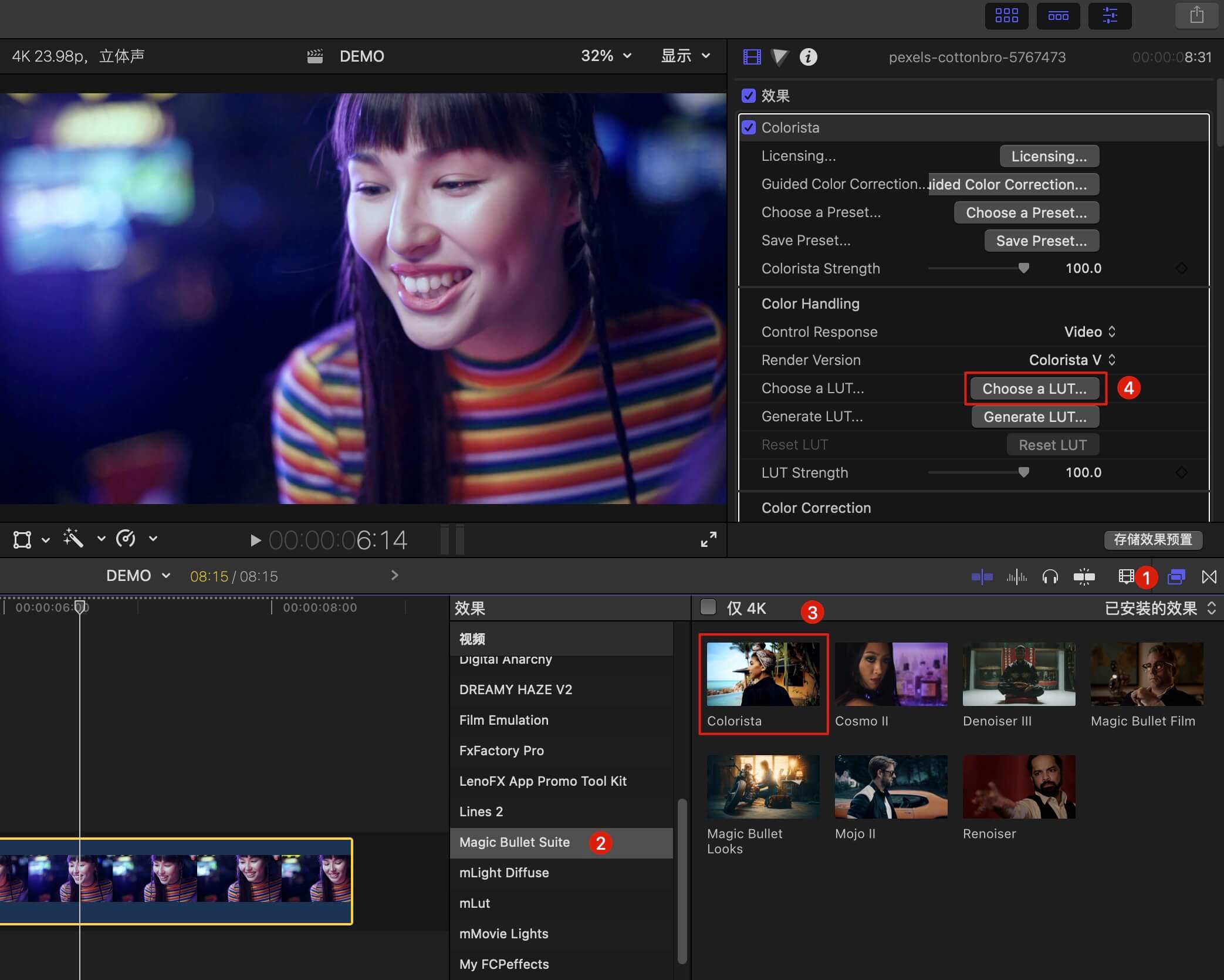Select the Denoiser III effect thumbnail
Viewport: 1224px width, 980px height.
[x=1019, y=674]
